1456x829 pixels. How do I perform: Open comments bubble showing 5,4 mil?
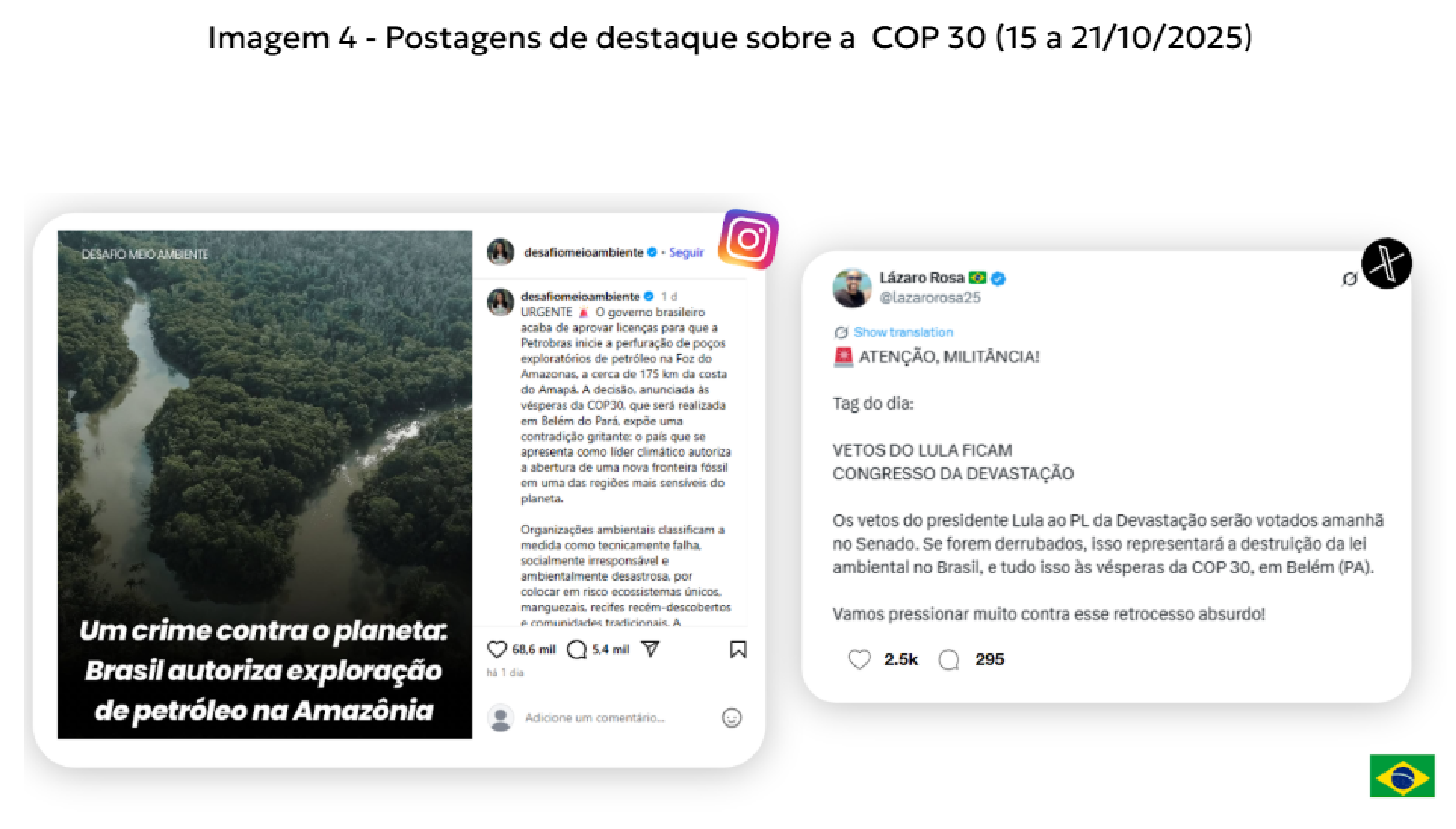577,649
